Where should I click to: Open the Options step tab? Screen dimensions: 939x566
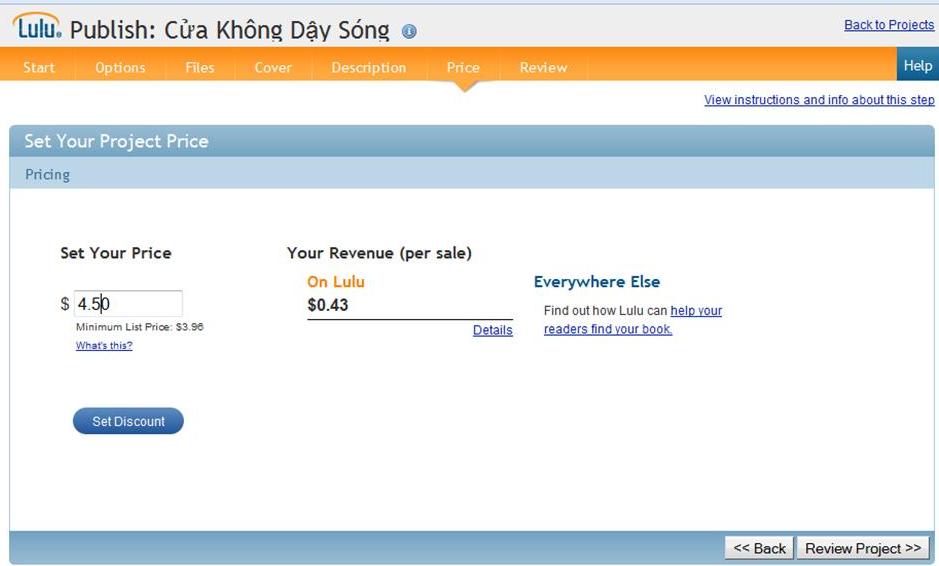click(120, 68)
